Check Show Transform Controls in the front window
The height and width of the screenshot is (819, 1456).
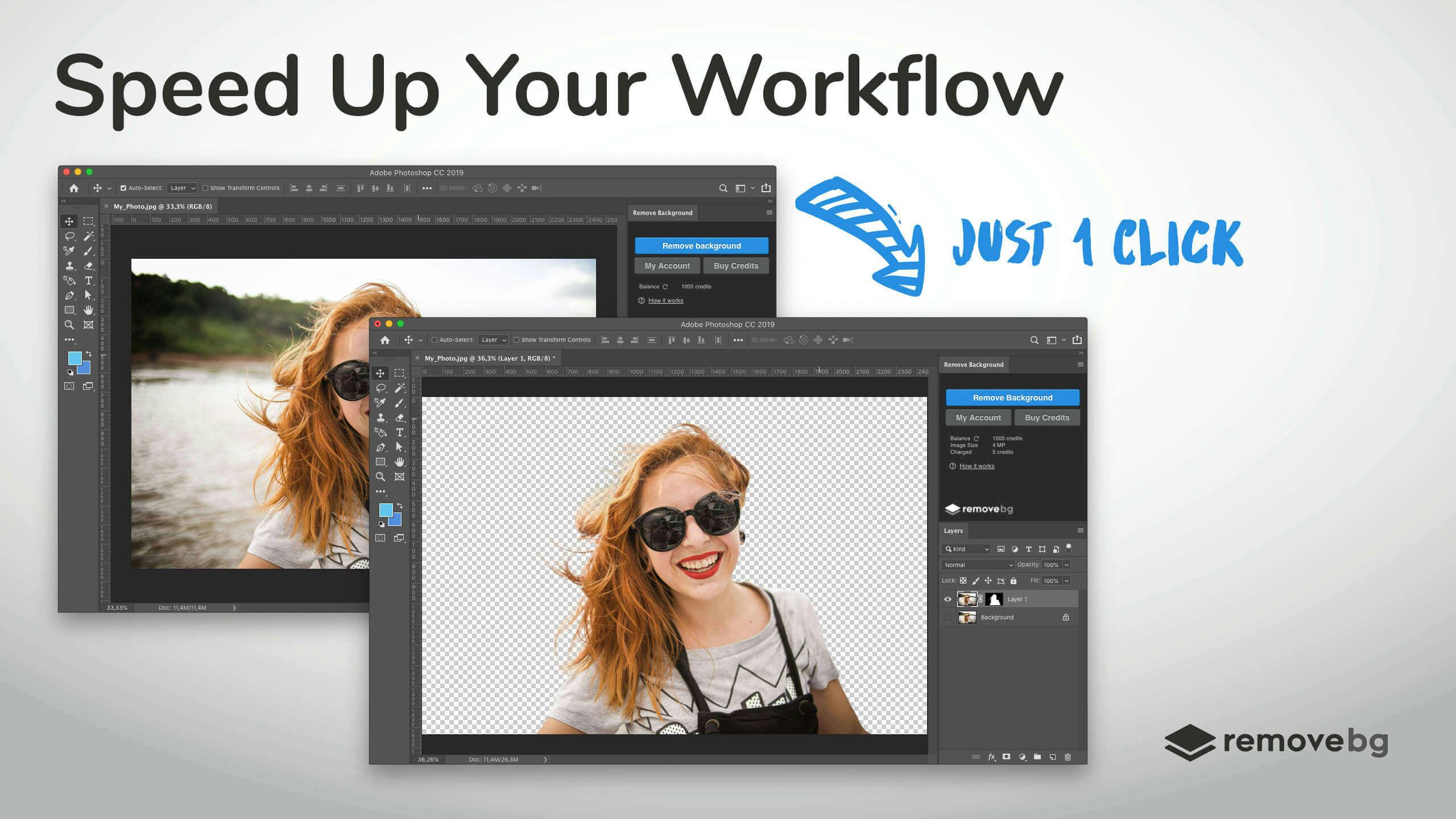516,340
